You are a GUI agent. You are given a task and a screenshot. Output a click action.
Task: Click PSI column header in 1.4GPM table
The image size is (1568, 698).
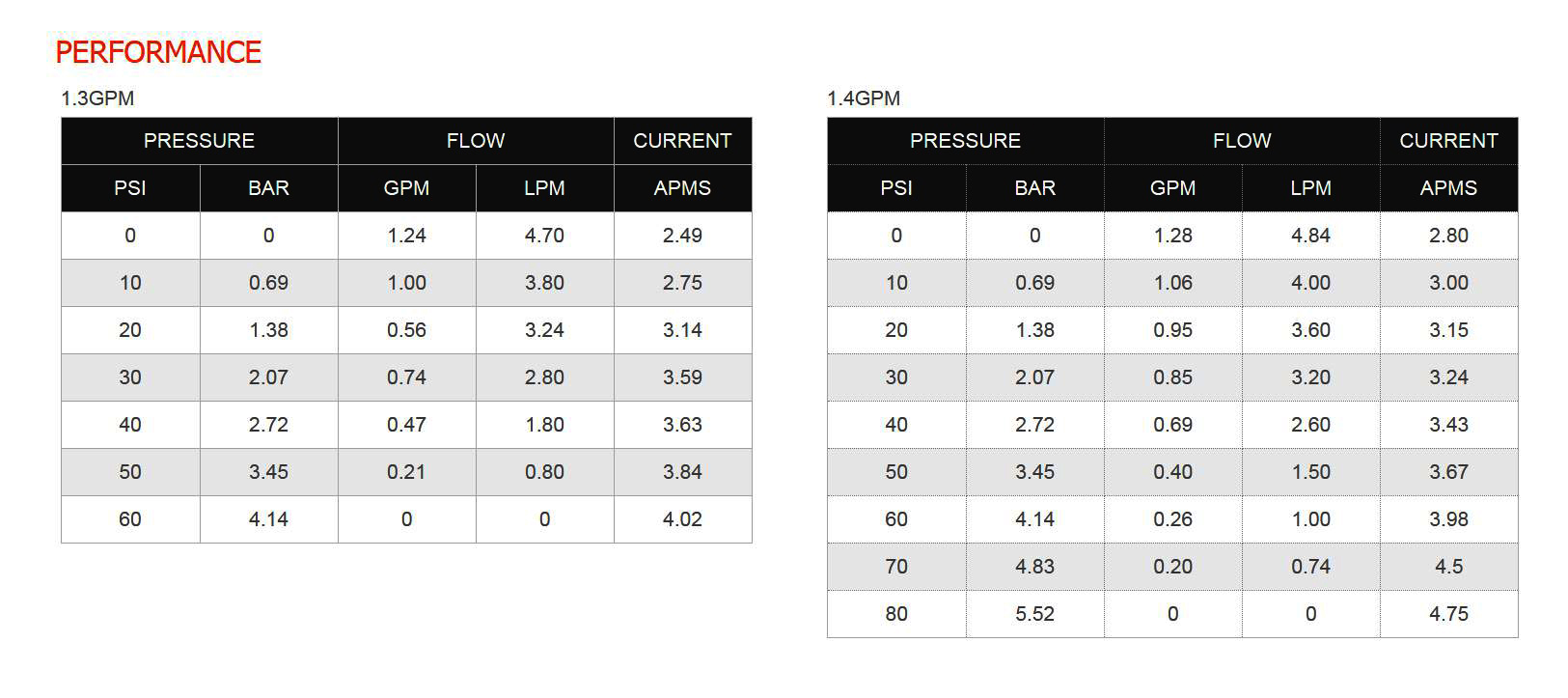896,188
